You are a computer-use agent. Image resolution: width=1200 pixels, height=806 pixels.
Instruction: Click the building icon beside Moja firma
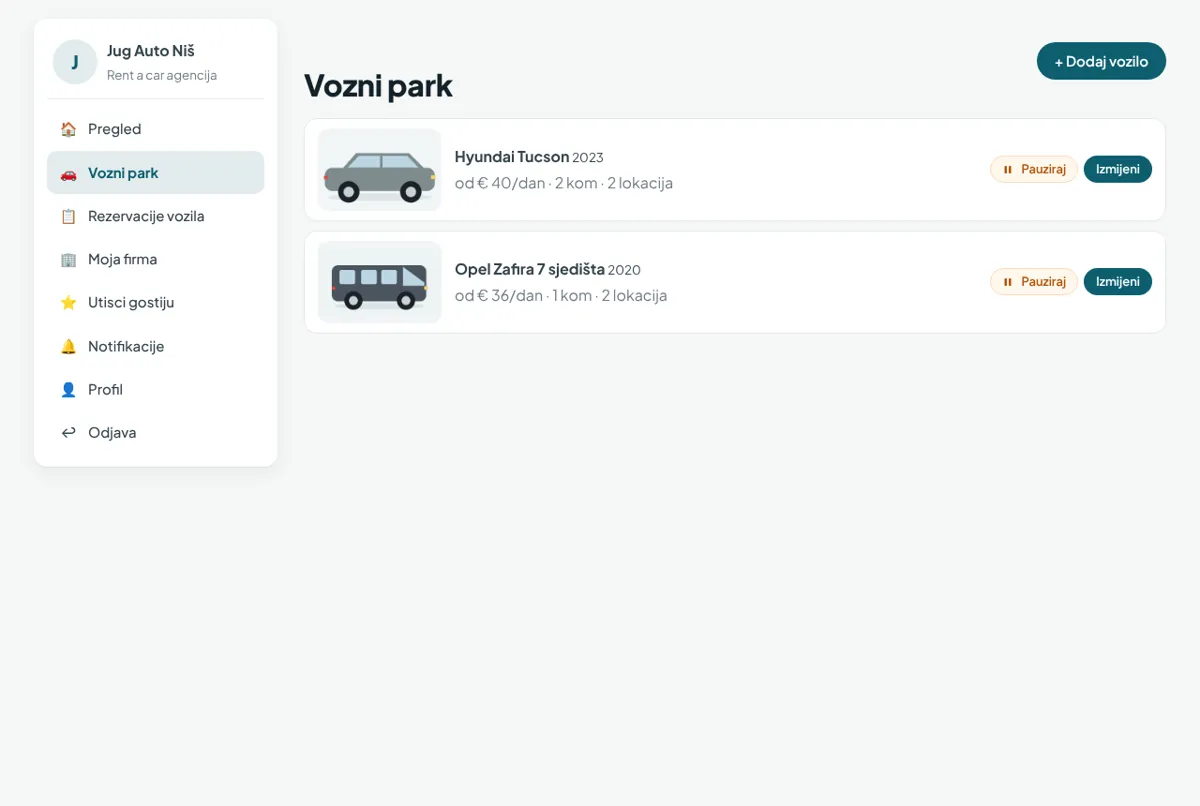pyautogui.click(x=68, y=259)
